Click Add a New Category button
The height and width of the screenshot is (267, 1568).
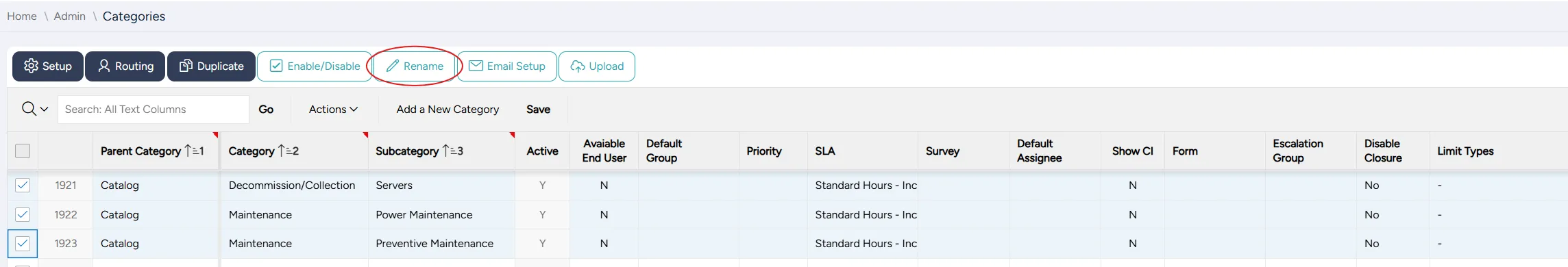[x=448, y=110]
